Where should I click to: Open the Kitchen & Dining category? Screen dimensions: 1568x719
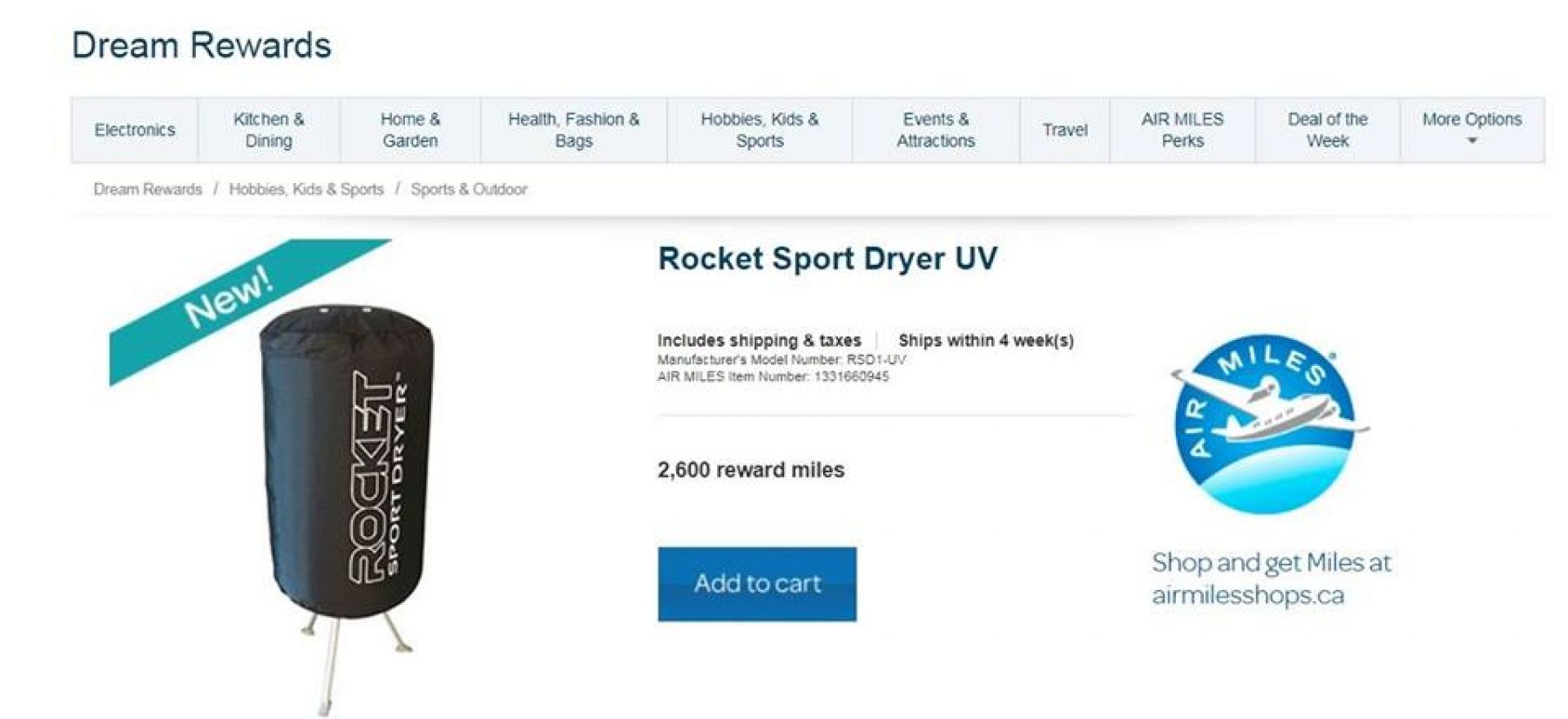[x=268, y=130]
